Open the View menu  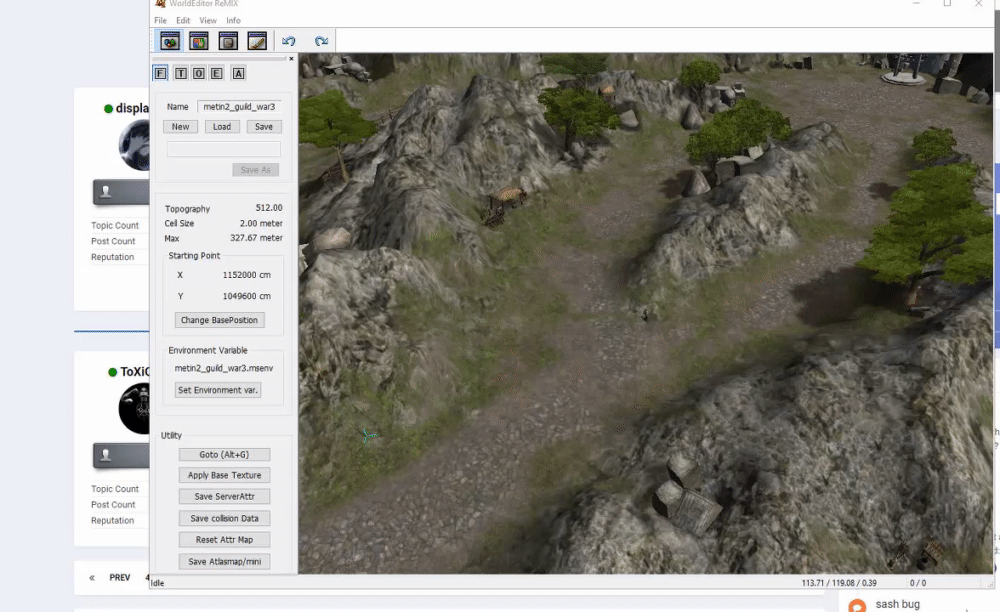tap(208, 20)
